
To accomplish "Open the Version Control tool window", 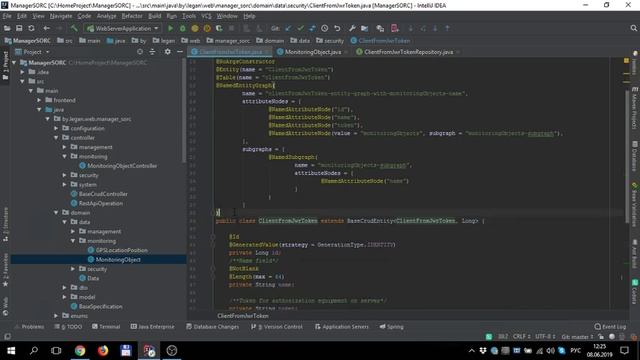I will tap(277, 327).
